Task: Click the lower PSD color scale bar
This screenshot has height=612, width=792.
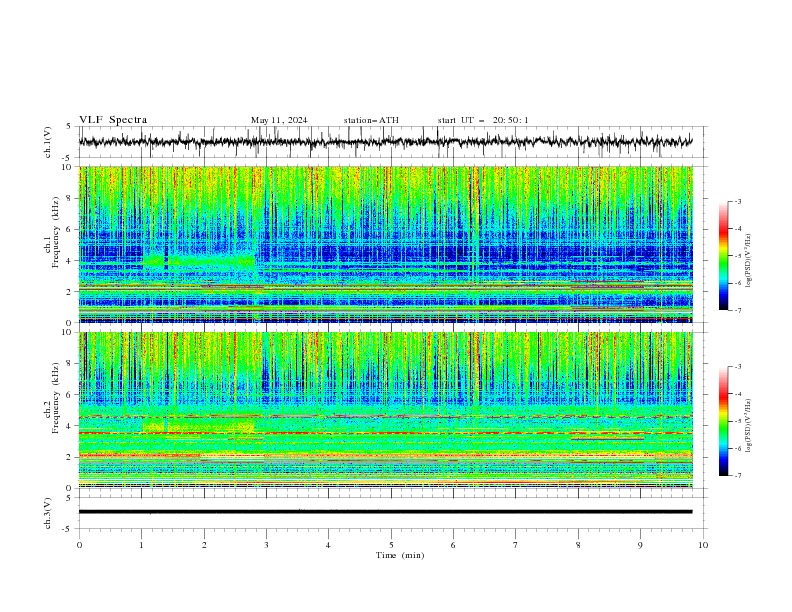Action: coord(724,421)
